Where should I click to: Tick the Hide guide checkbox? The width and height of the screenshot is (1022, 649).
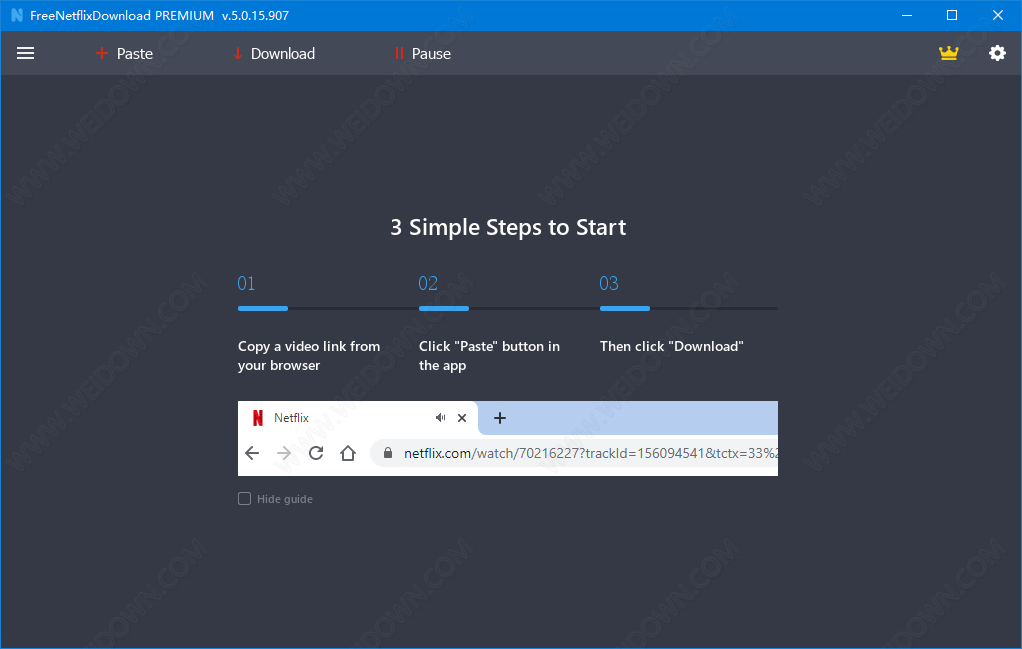244,498
